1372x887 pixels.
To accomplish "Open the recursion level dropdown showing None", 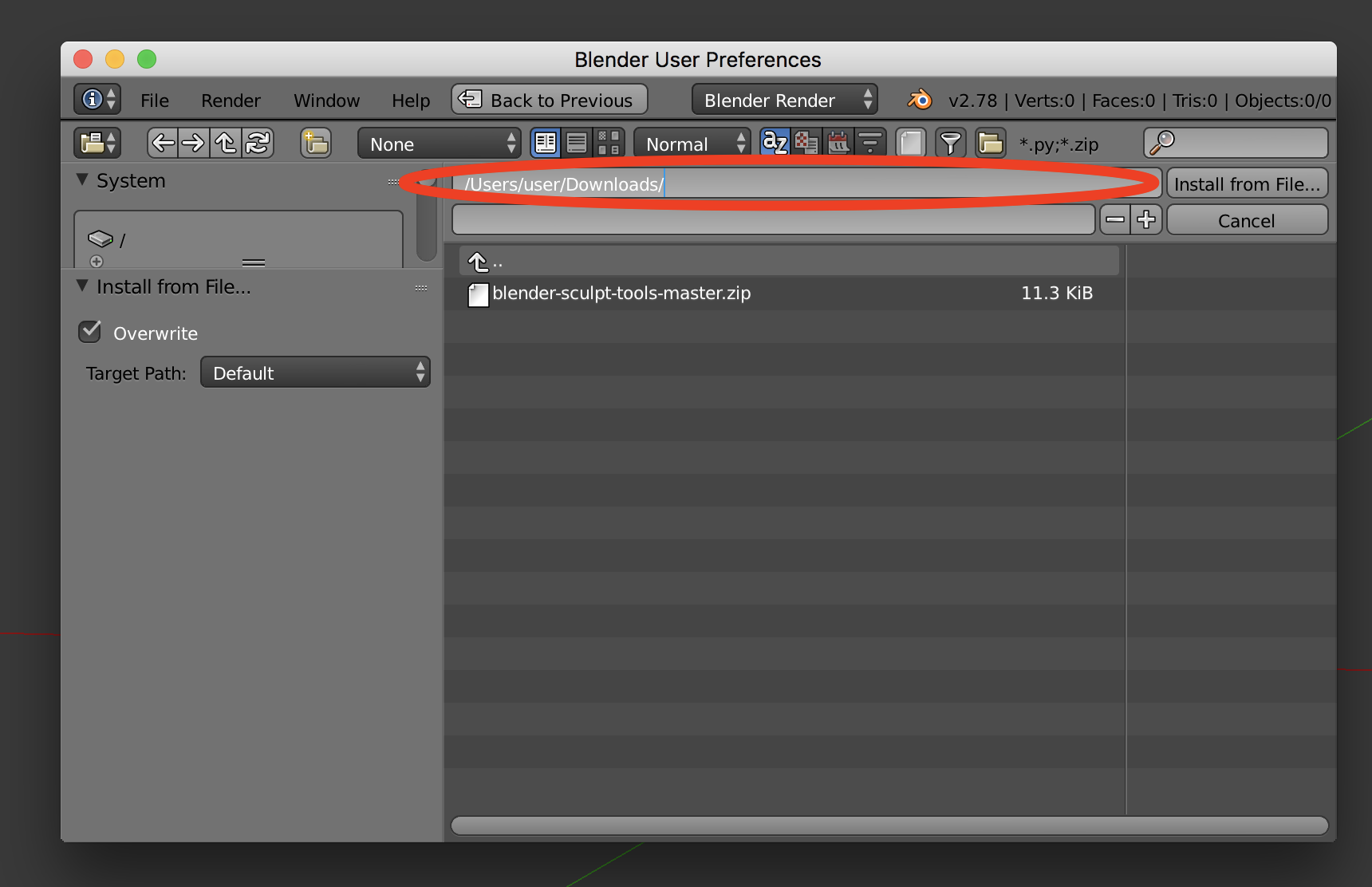I will 440,144.
